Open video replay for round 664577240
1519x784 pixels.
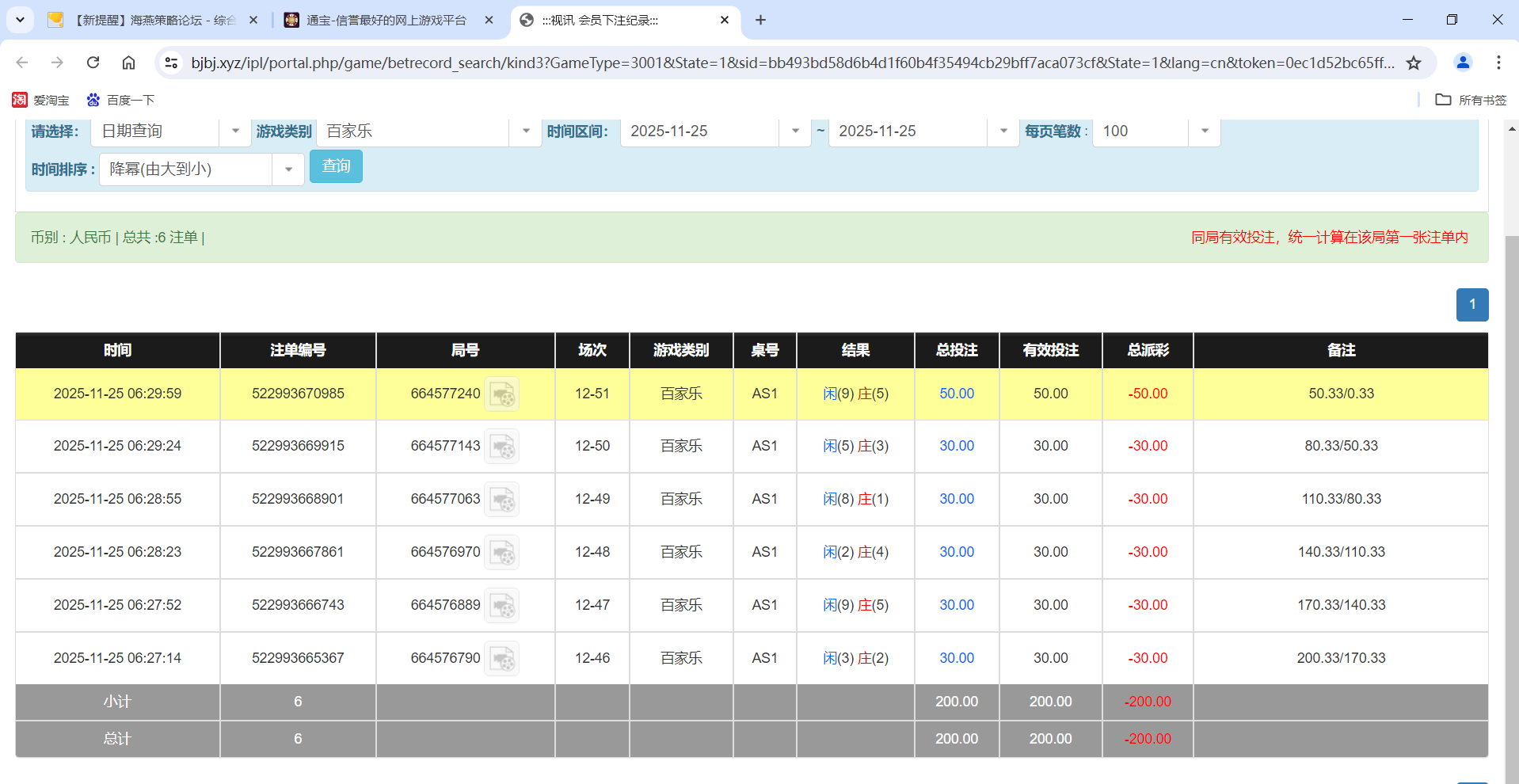(x=502, y=394)
